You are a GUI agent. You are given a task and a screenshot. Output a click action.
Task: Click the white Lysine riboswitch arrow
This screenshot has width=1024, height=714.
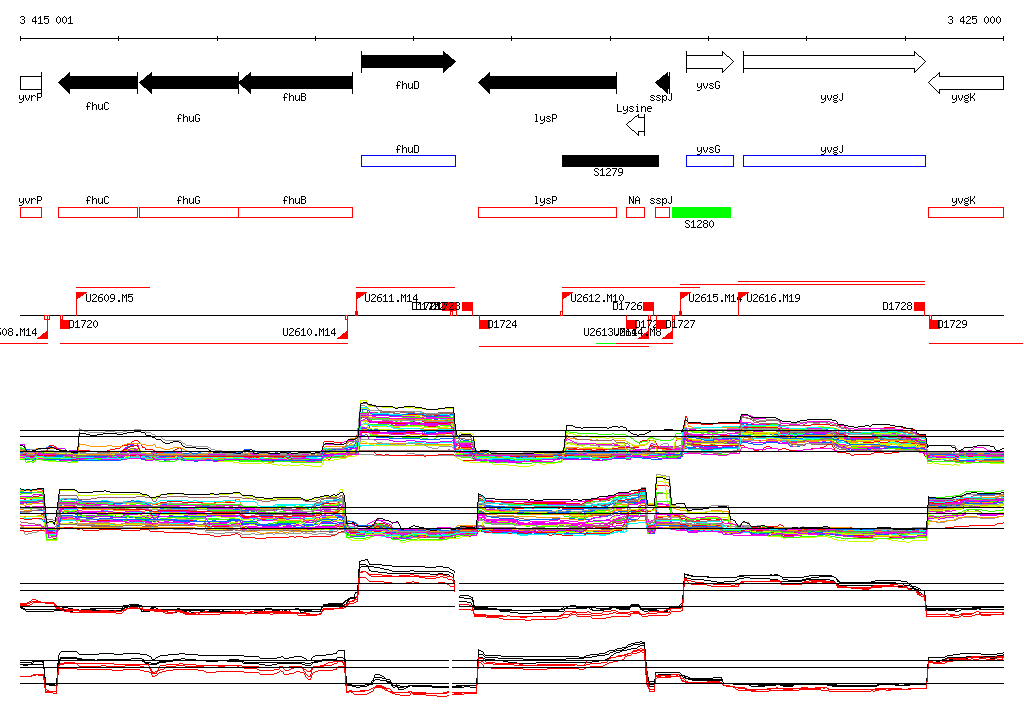pos(635,125)
